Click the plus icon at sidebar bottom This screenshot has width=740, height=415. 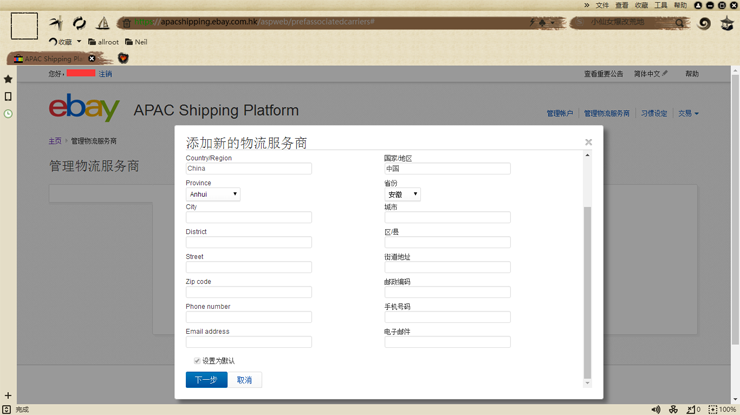(8, 396)
